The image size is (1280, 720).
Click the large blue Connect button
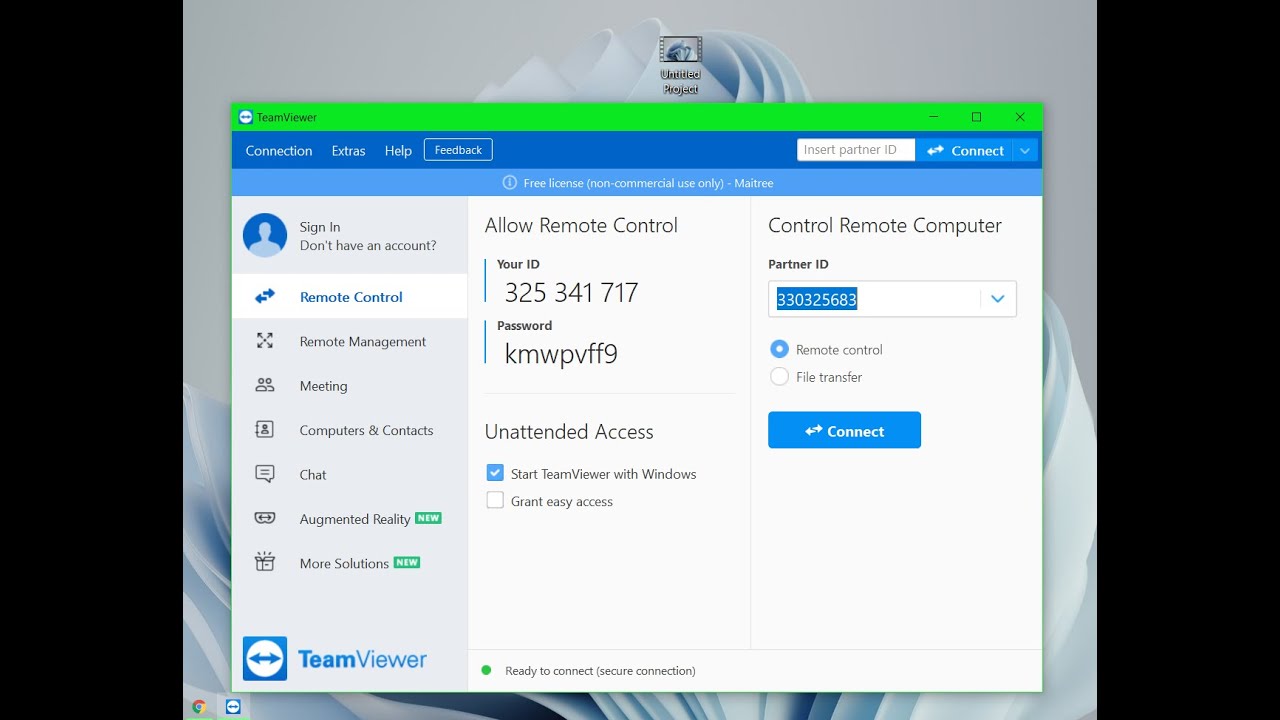tap(844, 430)
